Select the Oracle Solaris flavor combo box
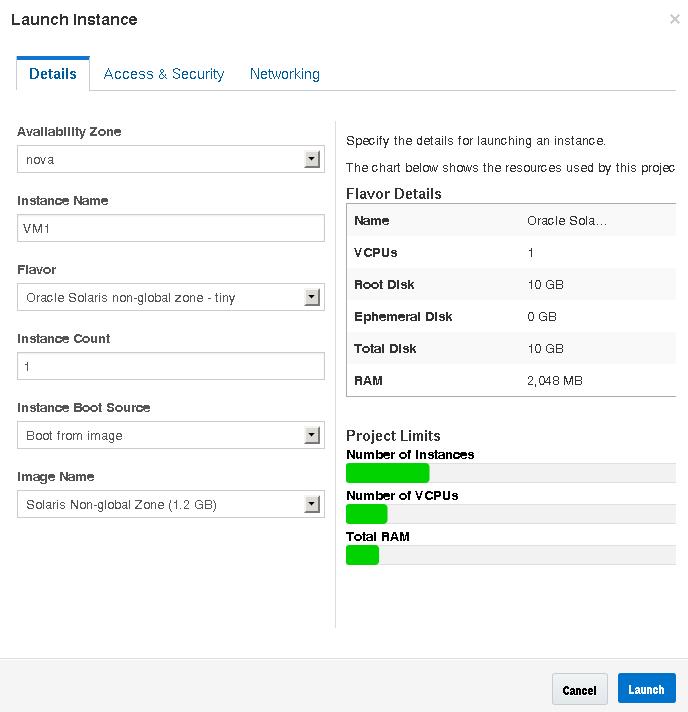688x712 pixels. (x=160, y=297)
